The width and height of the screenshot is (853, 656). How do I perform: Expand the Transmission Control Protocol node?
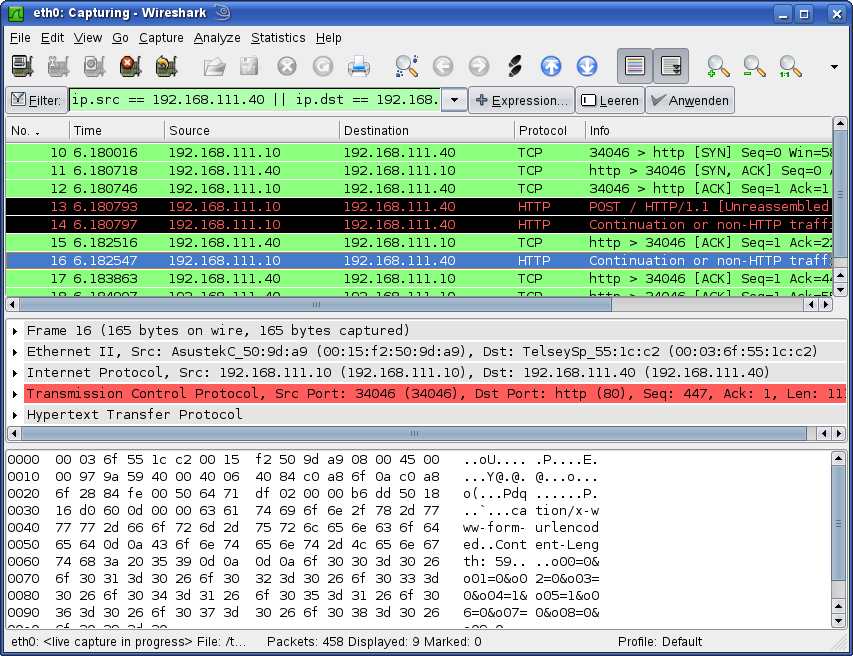[x=15, y=394]
